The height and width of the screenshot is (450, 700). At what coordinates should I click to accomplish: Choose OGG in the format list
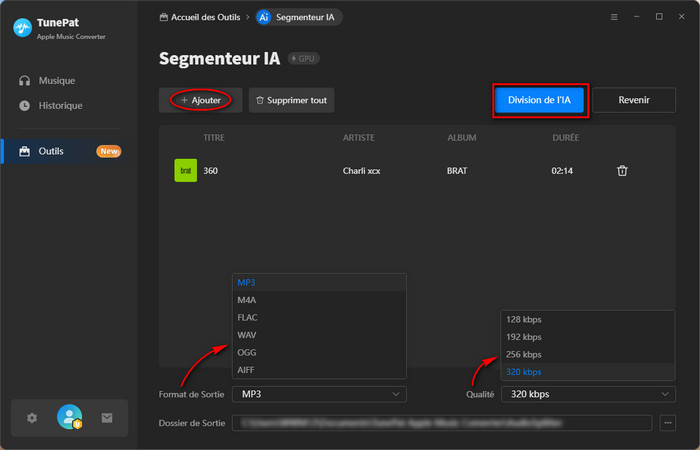[319, 352]
